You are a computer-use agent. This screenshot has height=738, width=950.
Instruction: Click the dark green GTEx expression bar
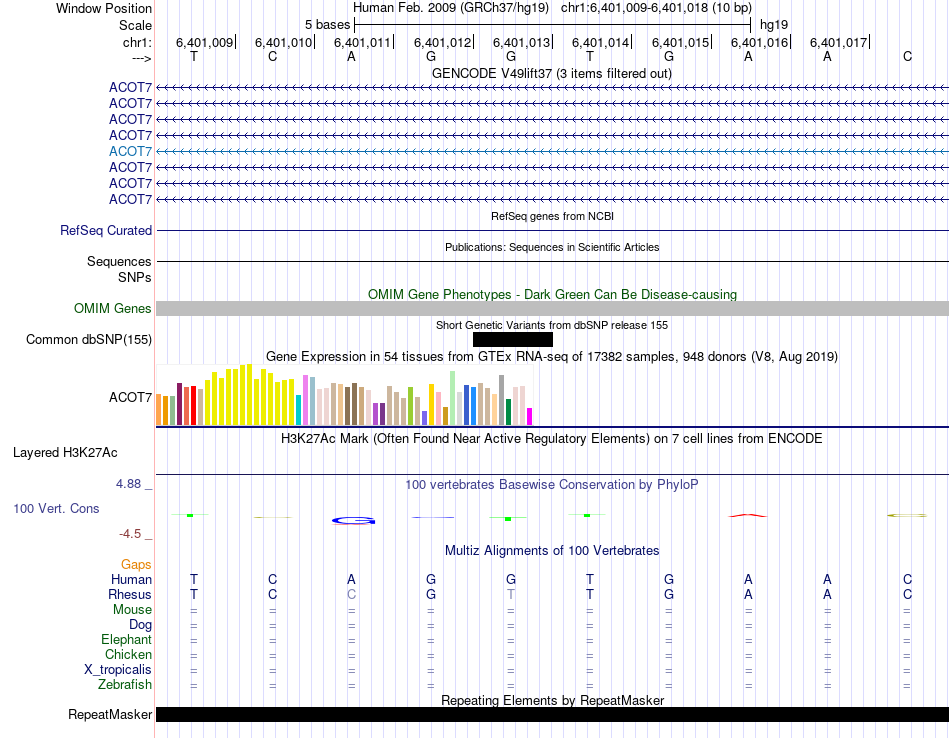click(508, 412)
